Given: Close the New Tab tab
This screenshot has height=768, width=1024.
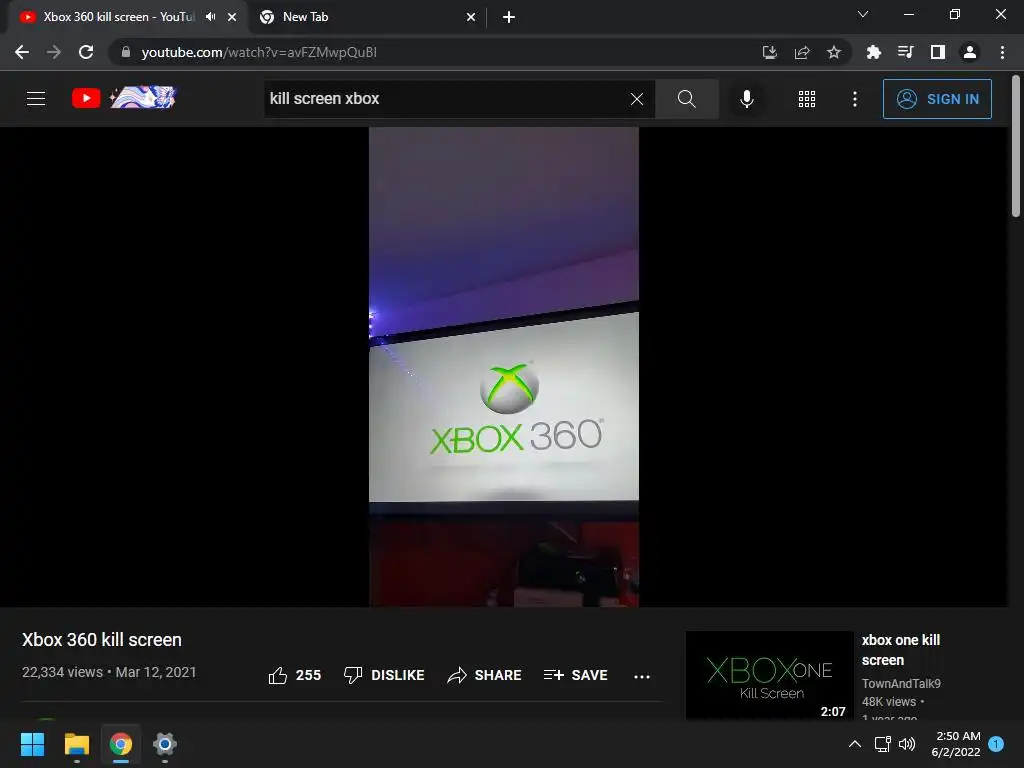Looking at the screenshot, I should pyautogui.click(x=471, y=17).
